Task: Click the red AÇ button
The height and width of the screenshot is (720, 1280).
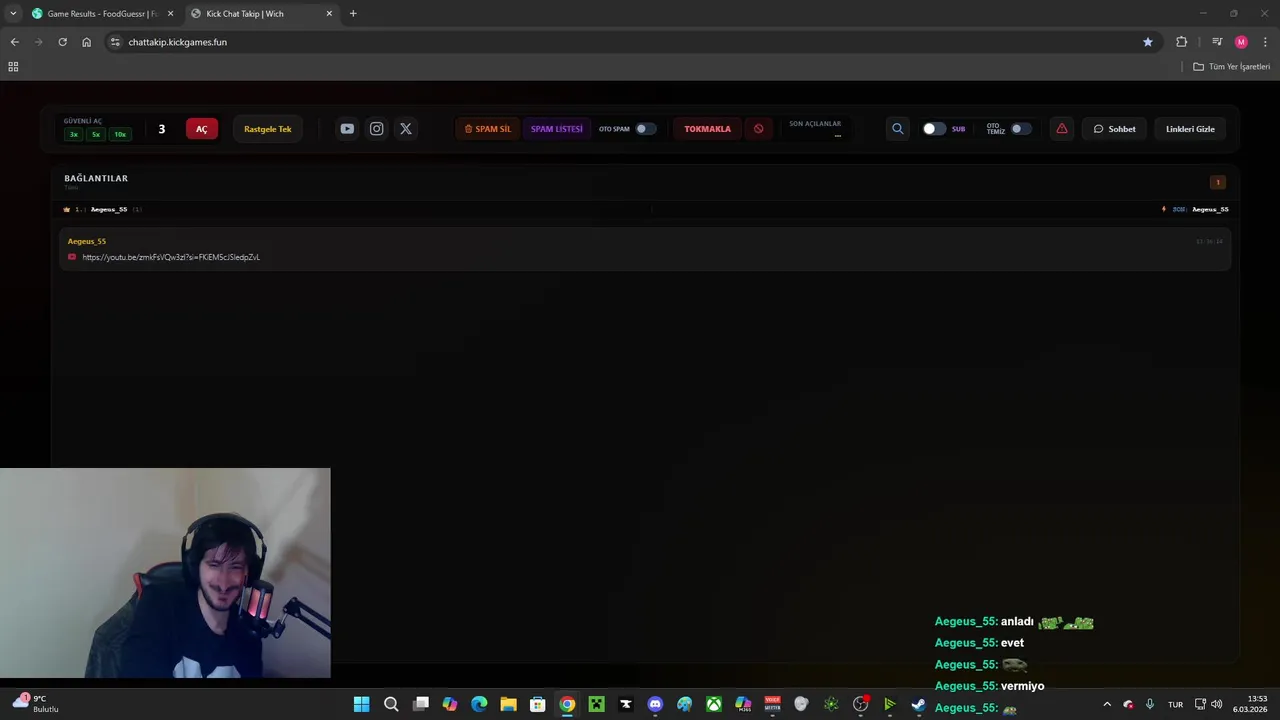Action: click(201, 129)
